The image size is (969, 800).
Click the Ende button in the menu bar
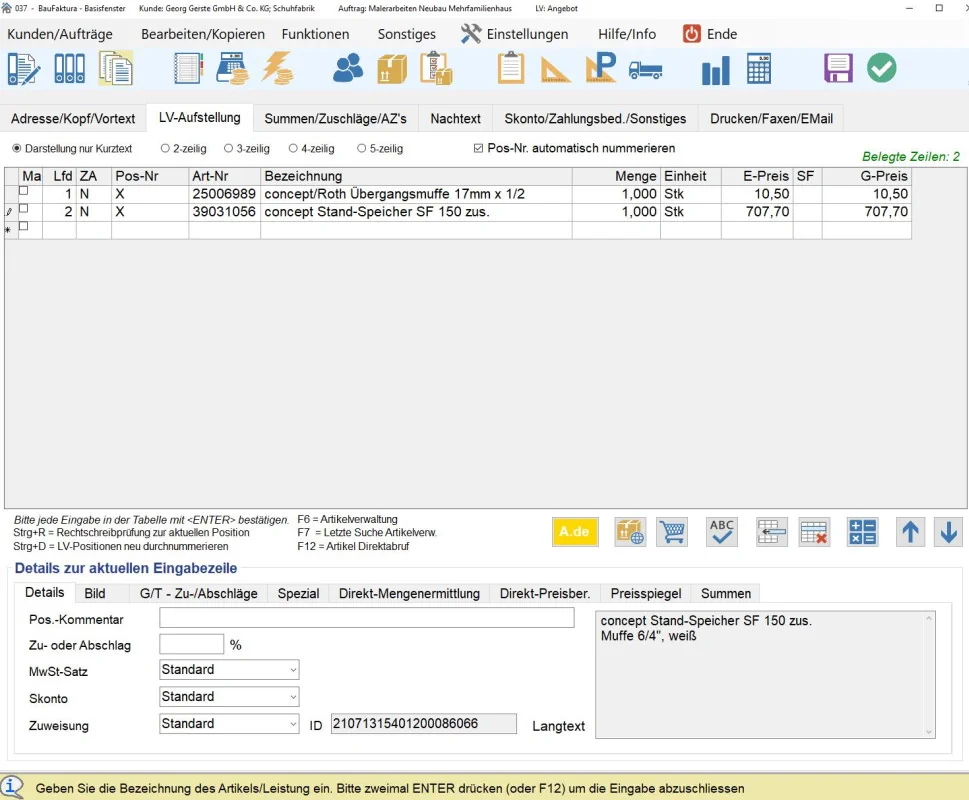pyautogui.click(x=710, y=34)
